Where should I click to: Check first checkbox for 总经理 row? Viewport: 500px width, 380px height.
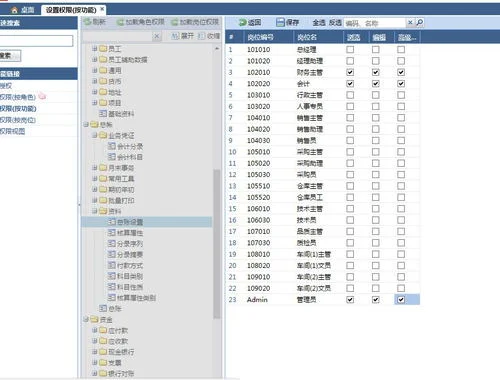(350, 49)
